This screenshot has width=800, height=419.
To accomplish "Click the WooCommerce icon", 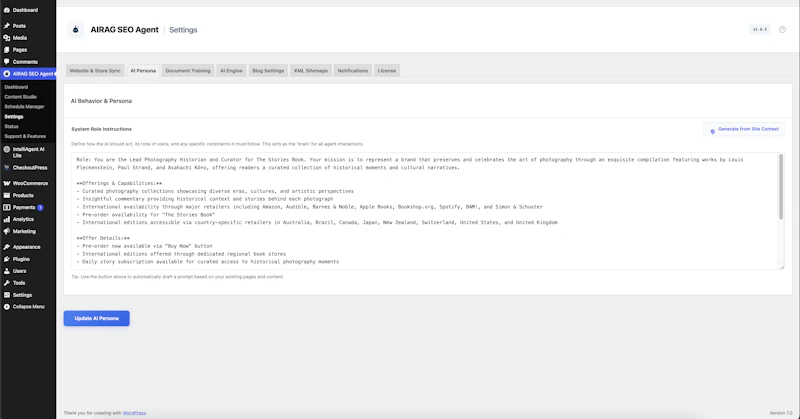I will pos(7,183).
